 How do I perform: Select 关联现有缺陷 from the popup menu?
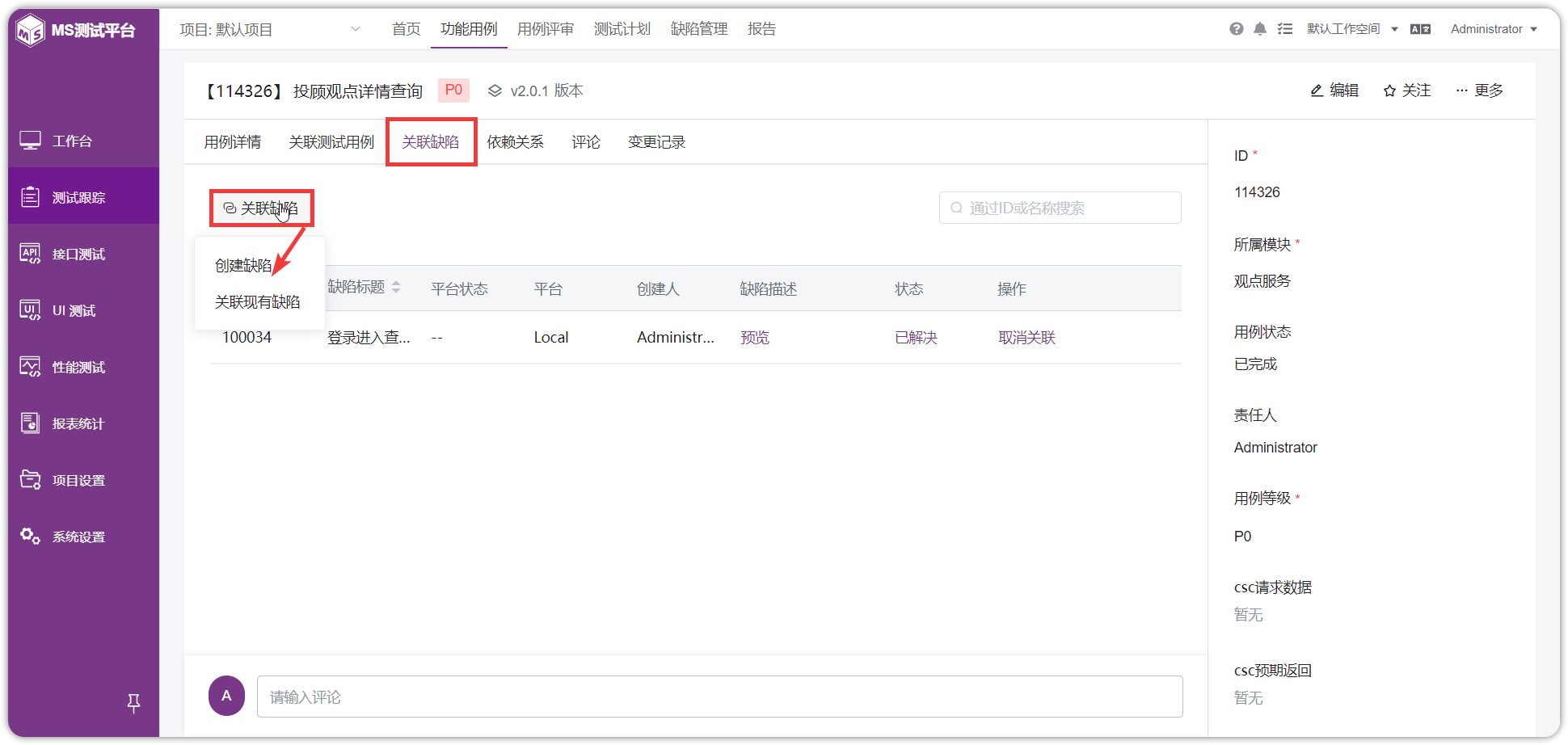tap(258, 302)
